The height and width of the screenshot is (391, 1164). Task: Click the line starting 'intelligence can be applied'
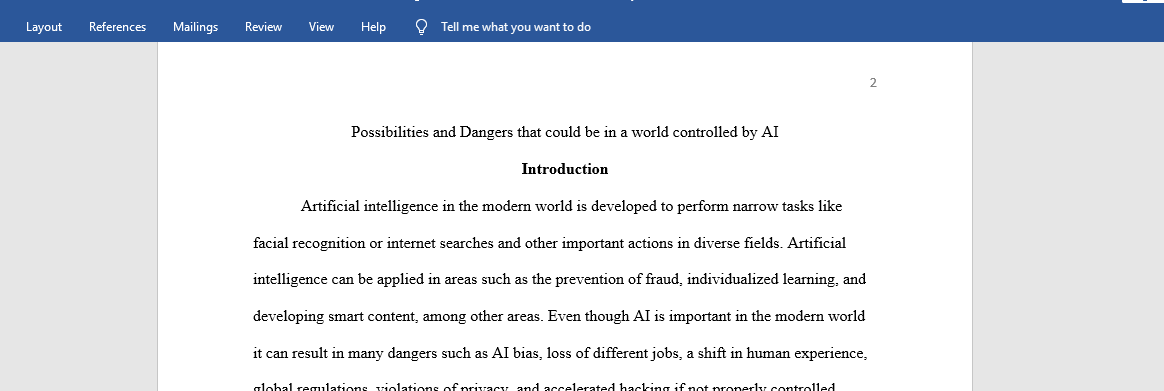coord(560,280)
